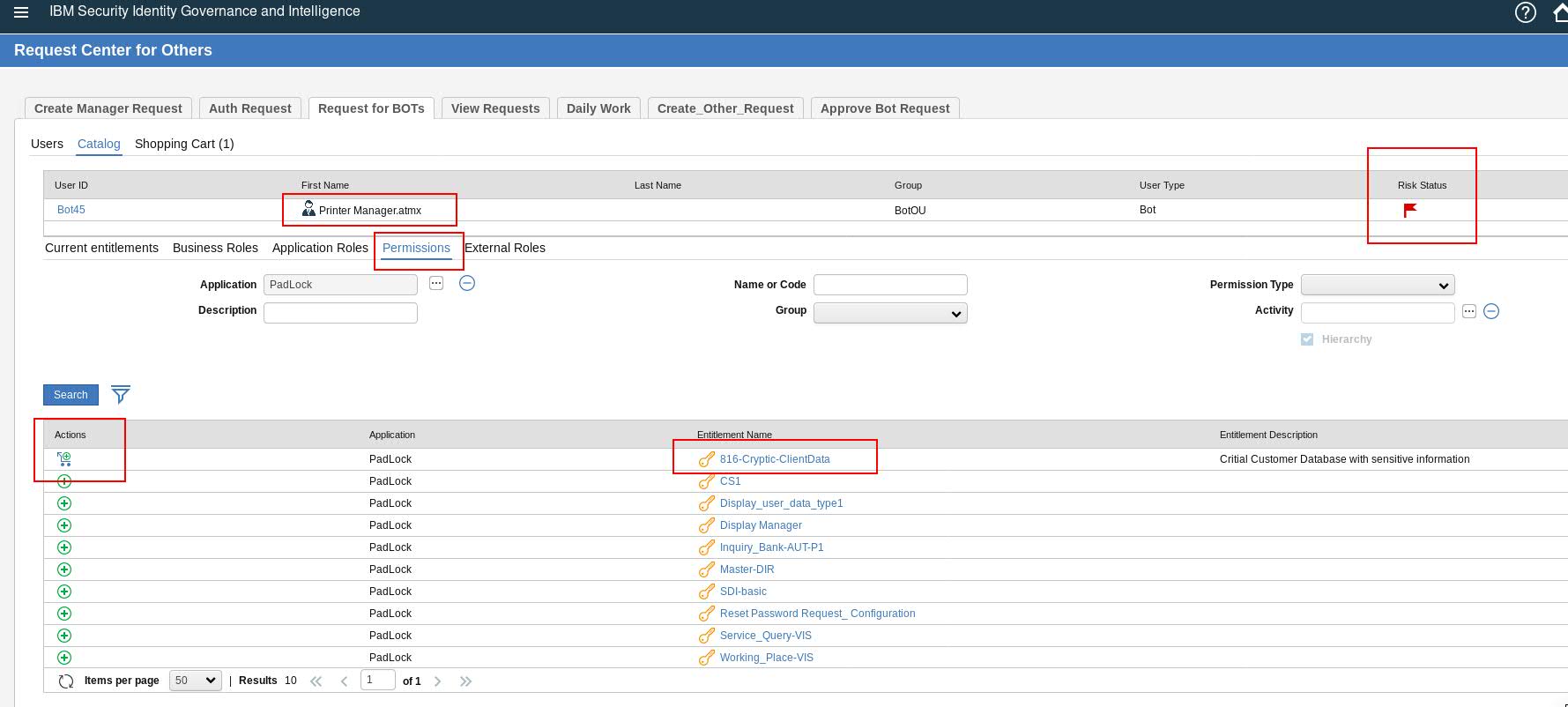Click the Application PadLock field

pyautogui.click(x=340, y=285)
